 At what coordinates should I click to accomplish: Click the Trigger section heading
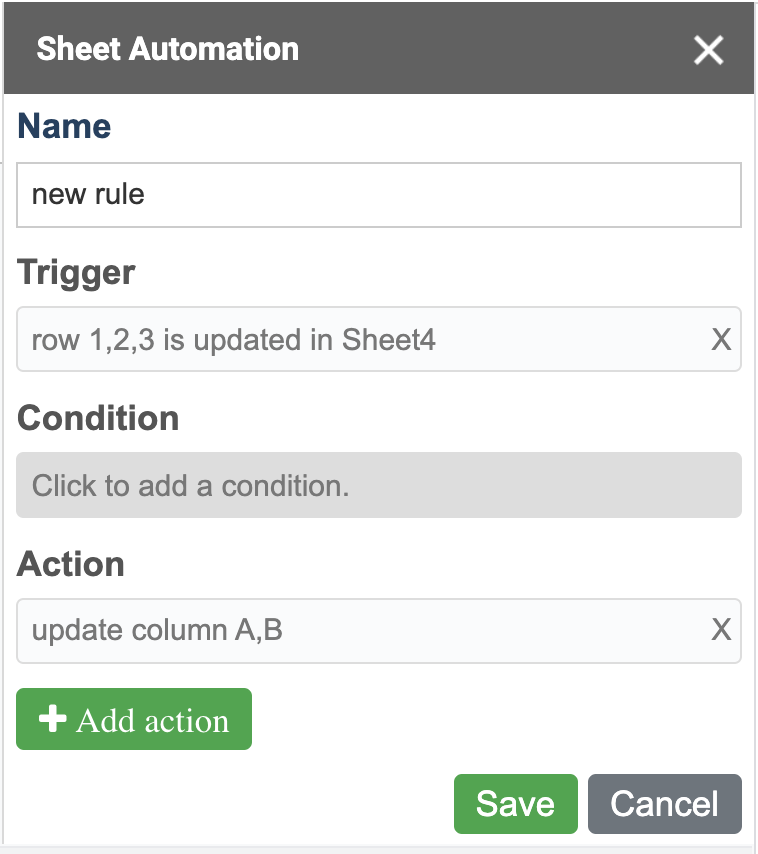[x=76, y=272]
